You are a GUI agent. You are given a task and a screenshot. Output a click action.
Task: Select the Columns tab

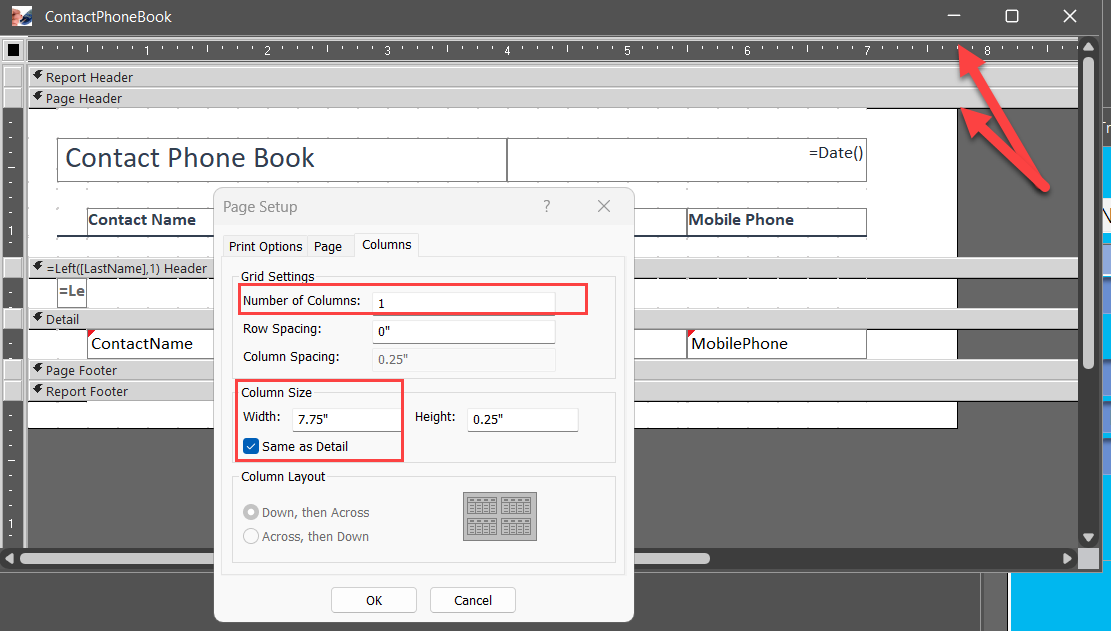pyautogui.click(x=387, y=244)
